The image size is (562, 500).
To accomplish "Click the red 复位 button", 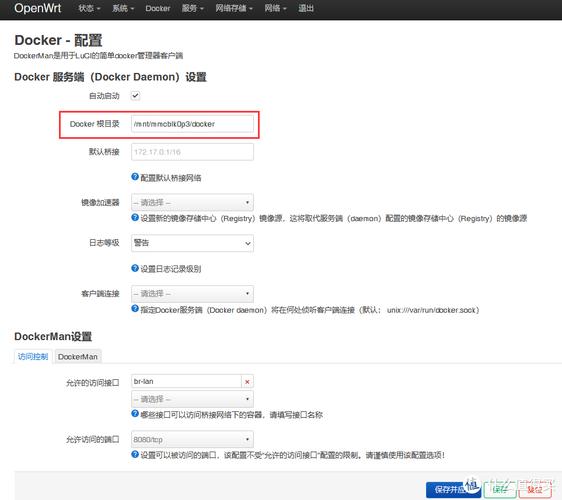I will tap(535, 490).
